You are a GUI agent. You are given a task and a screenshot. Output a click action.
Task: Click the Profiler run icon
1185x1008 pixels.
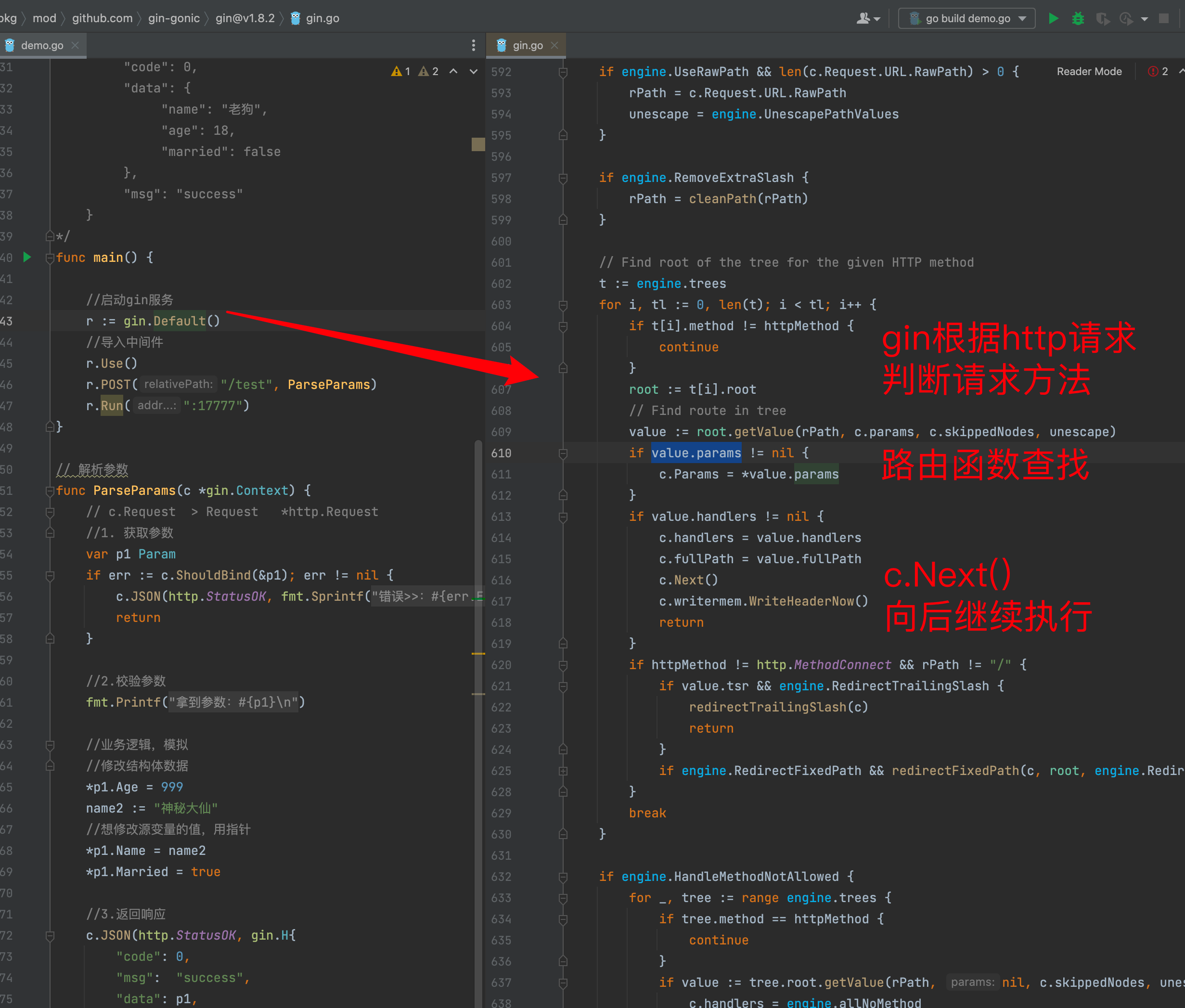point(1126,18)
